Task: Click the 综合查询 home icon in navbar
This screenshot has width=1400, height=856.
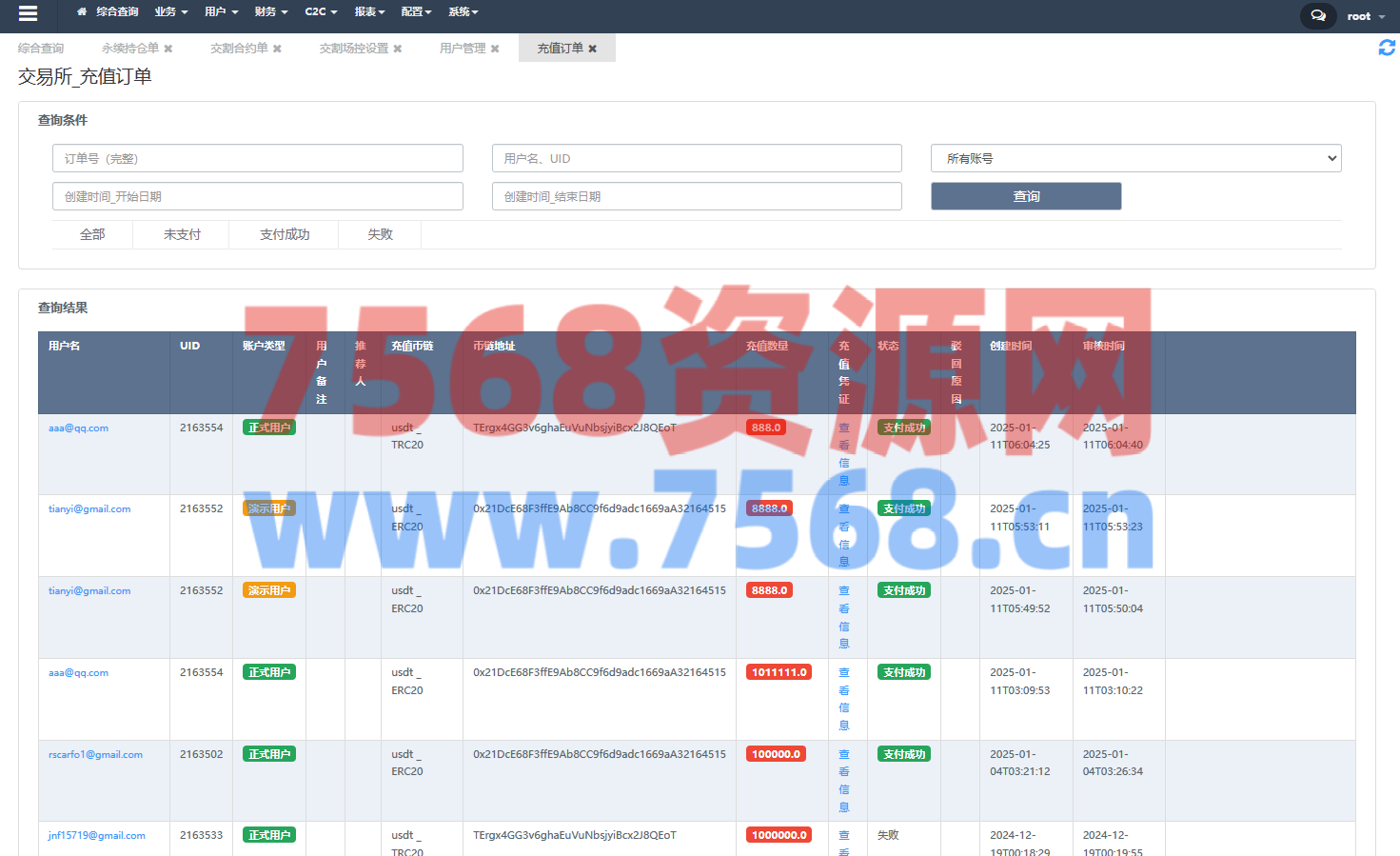Action: (82, 12)
